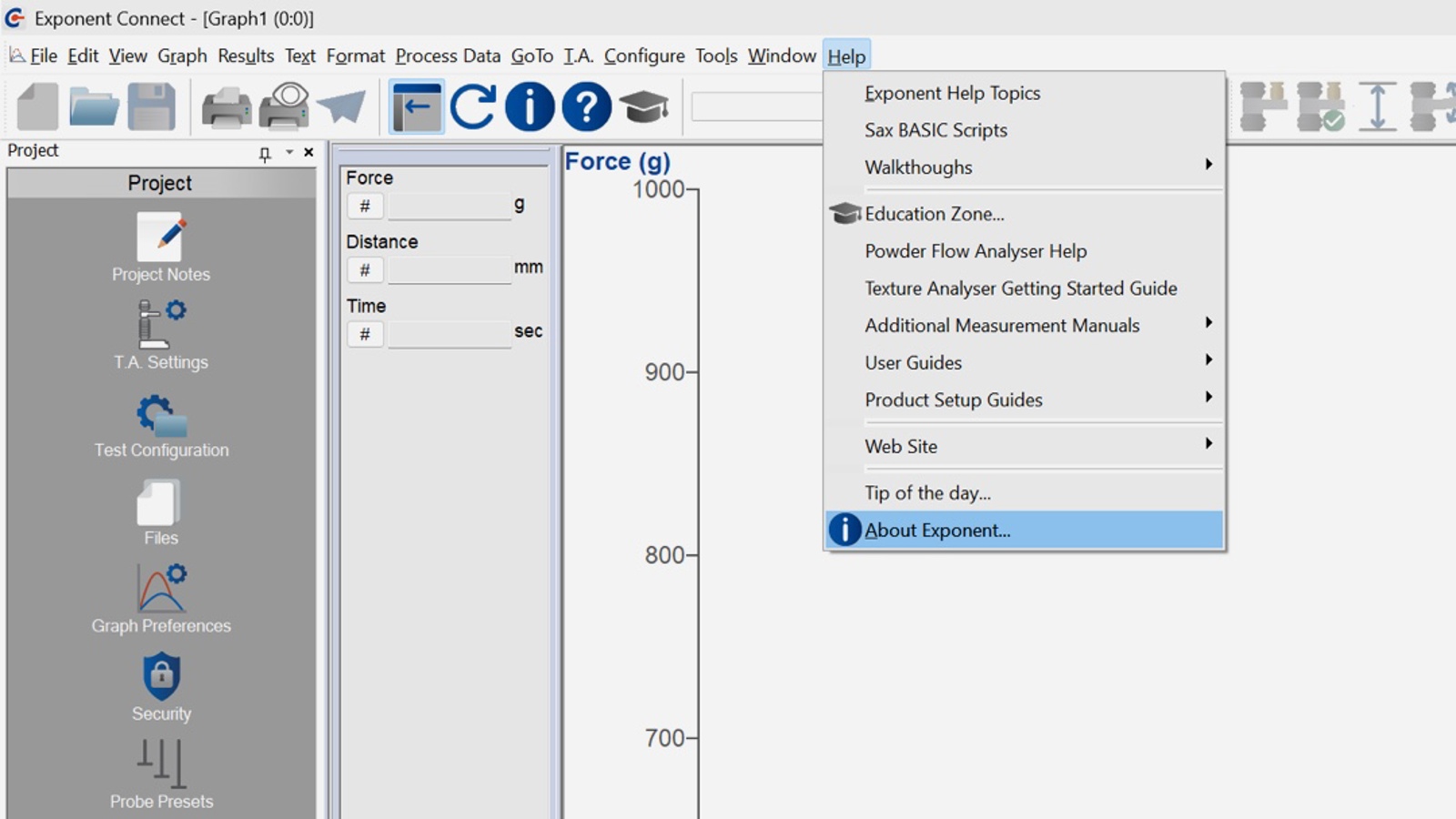The width and height of the screenshot is (1456, 819).
Task: Open the Configure menu
Action: (644, 56)
